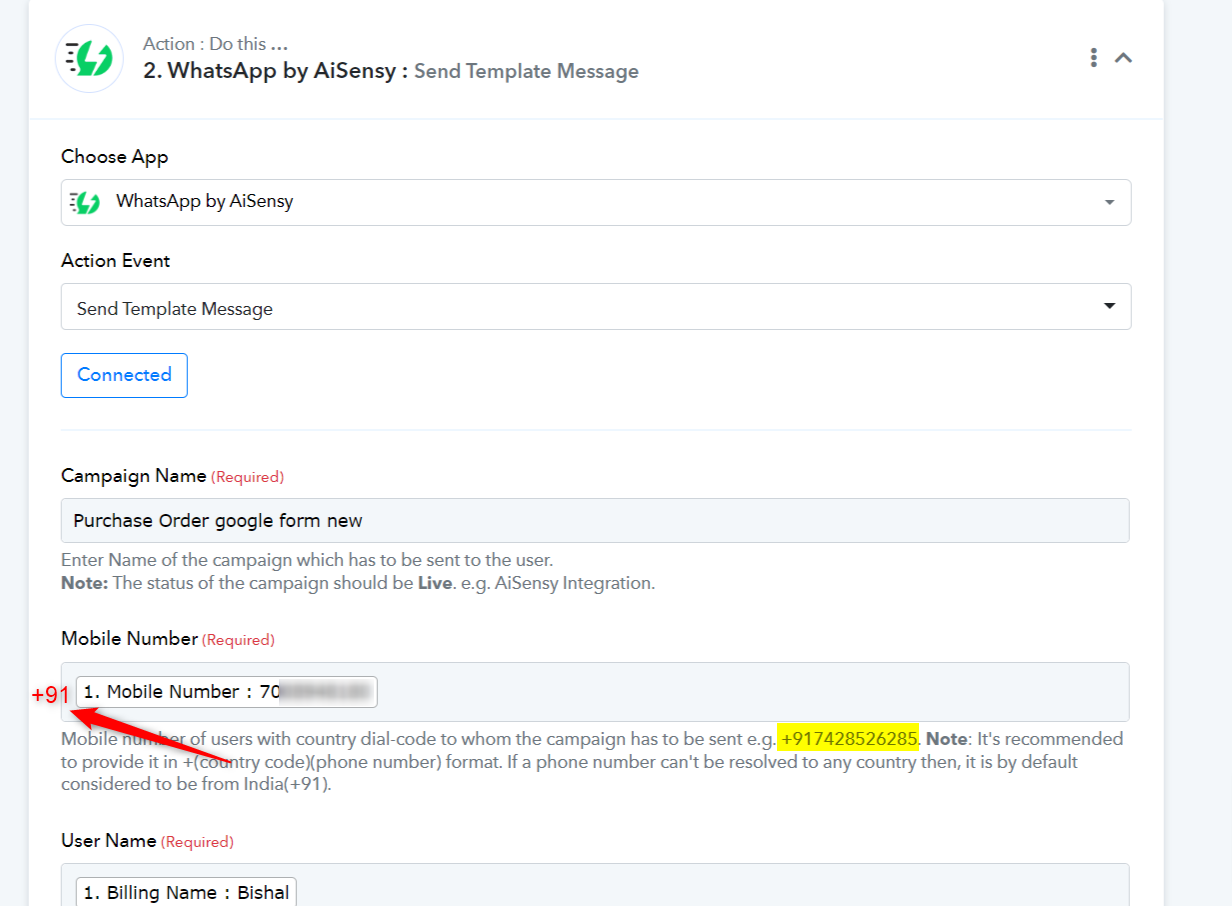Open the Choose App dropdown

(x=596, y=202)
